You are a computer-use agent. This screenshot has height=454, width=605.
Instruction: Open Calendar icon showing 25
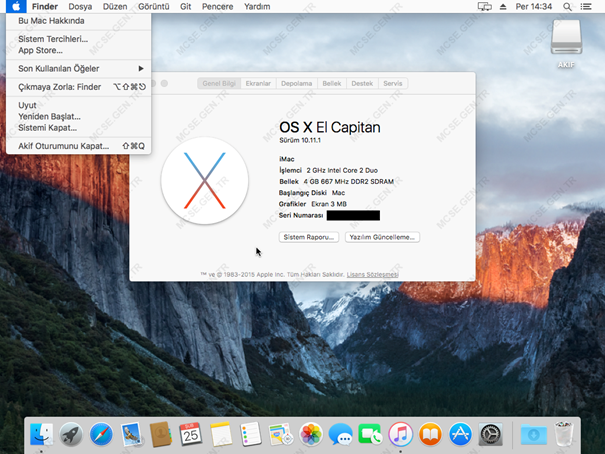(x=191, y=434)
